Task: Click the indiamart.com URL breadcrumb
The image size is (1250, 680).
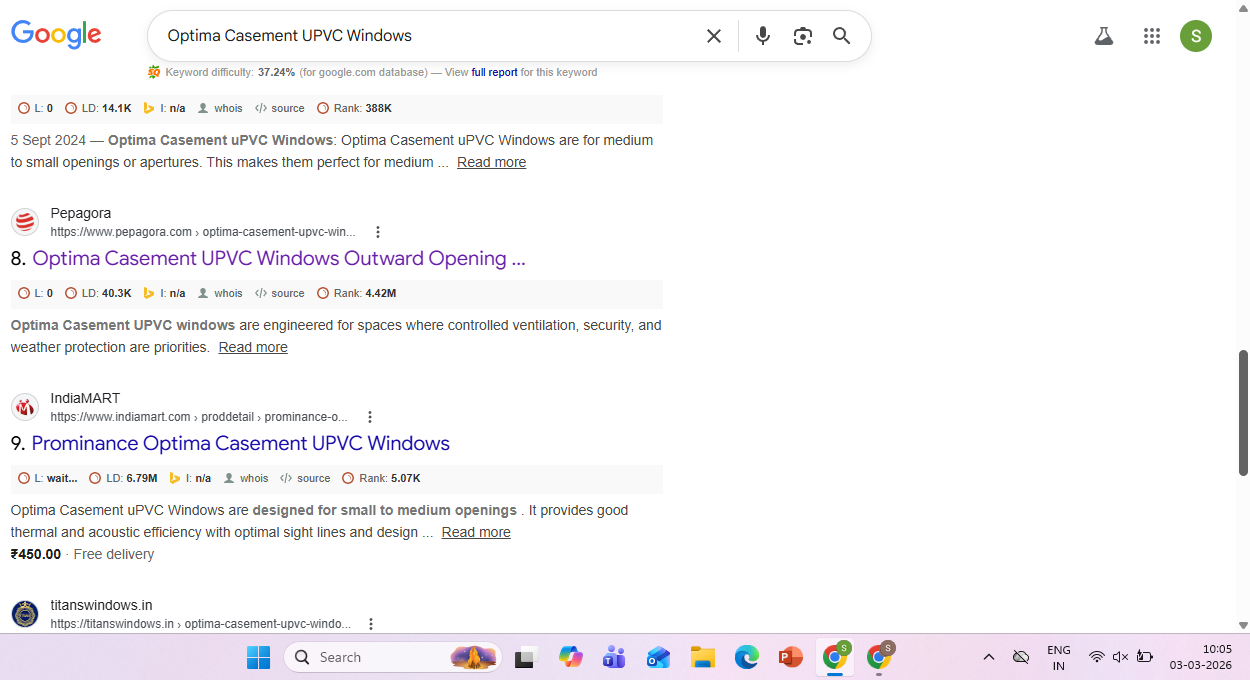Action: tap(199, 417)
